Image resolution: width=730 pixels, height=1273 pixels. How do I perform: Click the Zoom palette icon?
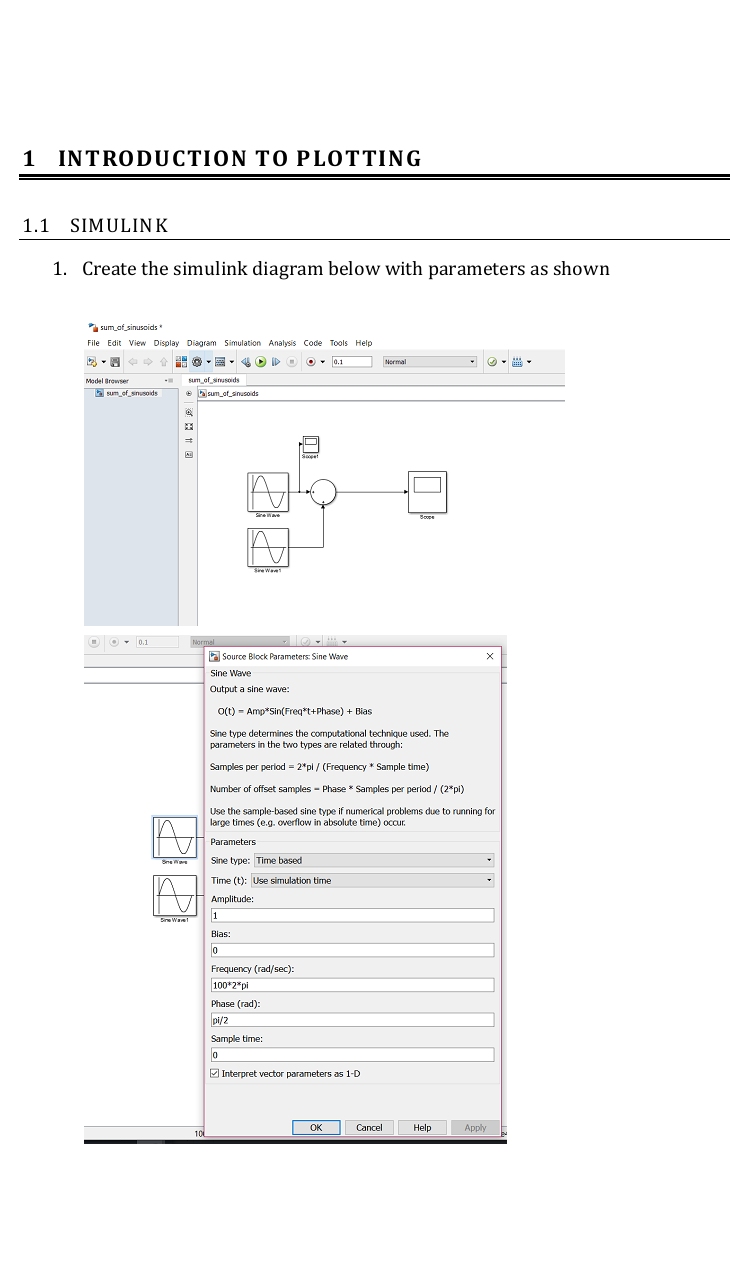click(x=189, y=413)
